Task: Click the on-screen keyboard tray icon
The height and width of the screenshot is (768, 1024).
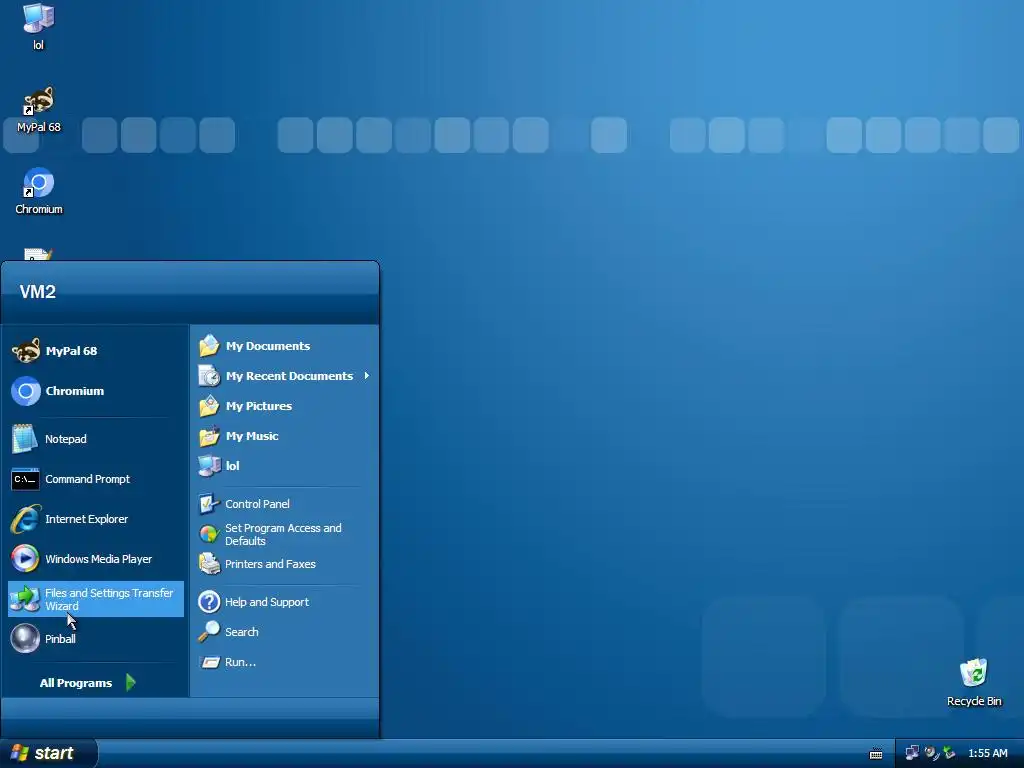Action: point(876,754)
